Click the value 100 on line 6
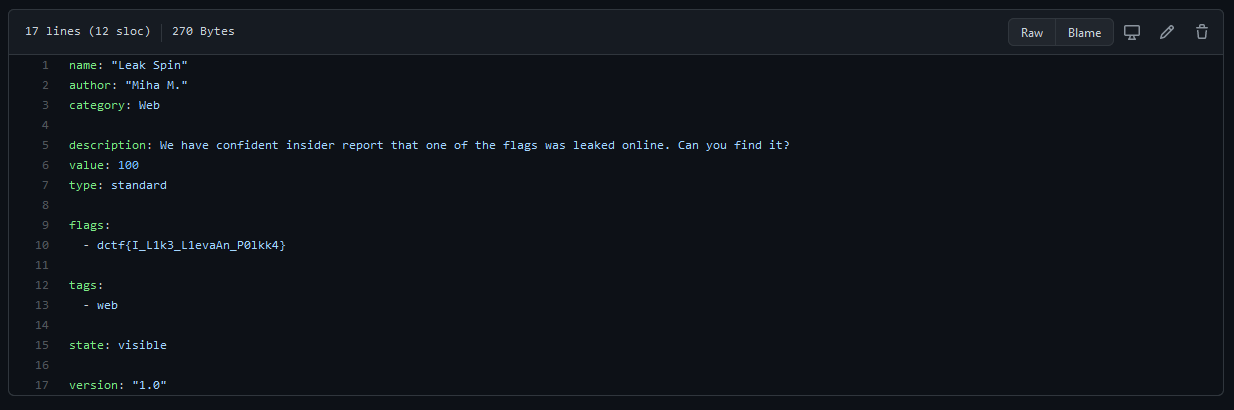The height and width of the screenshot is (410, 1234). pos(128,165)
